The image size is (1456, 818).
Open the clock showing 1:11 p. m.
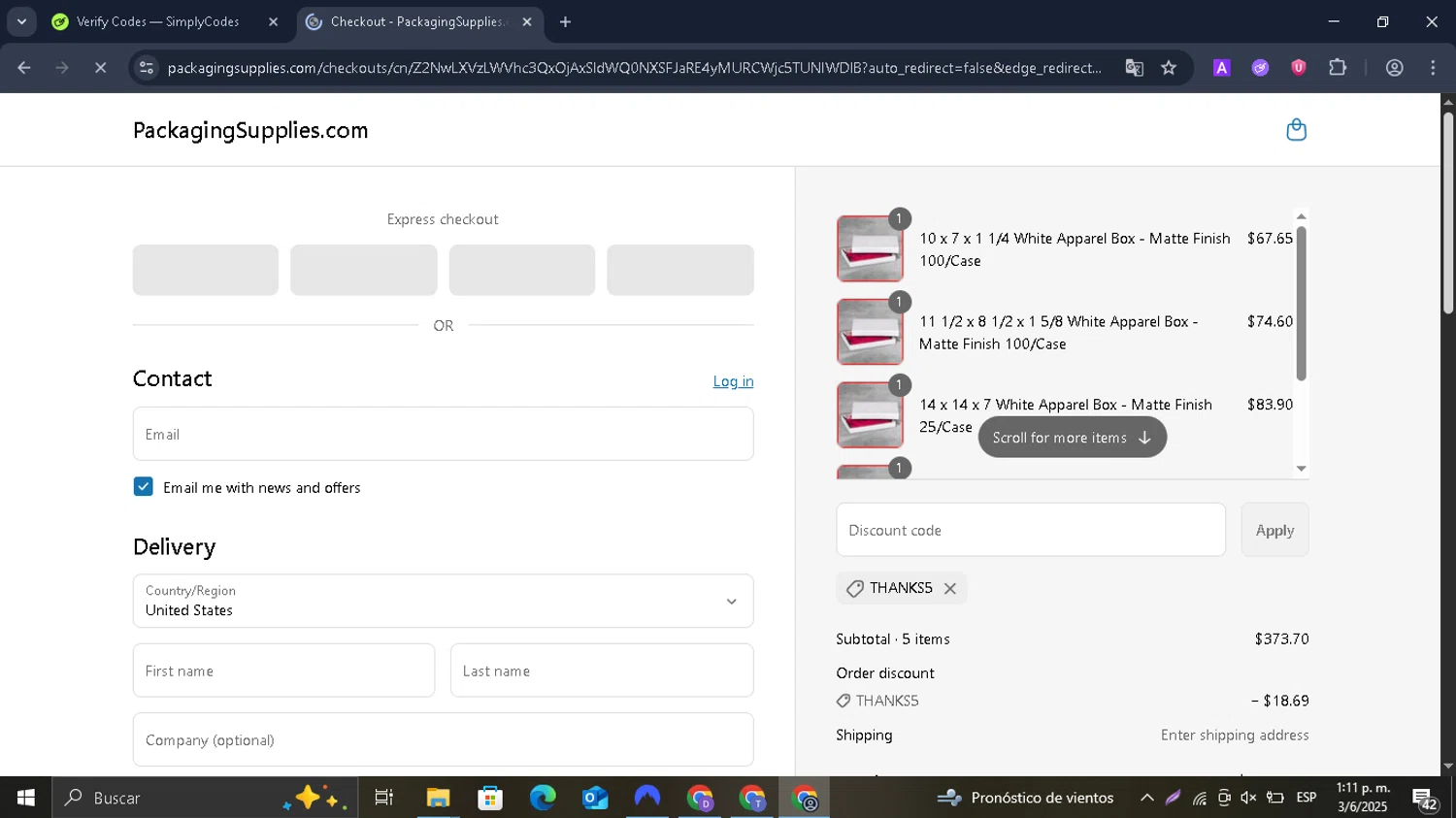point(1363,798)
